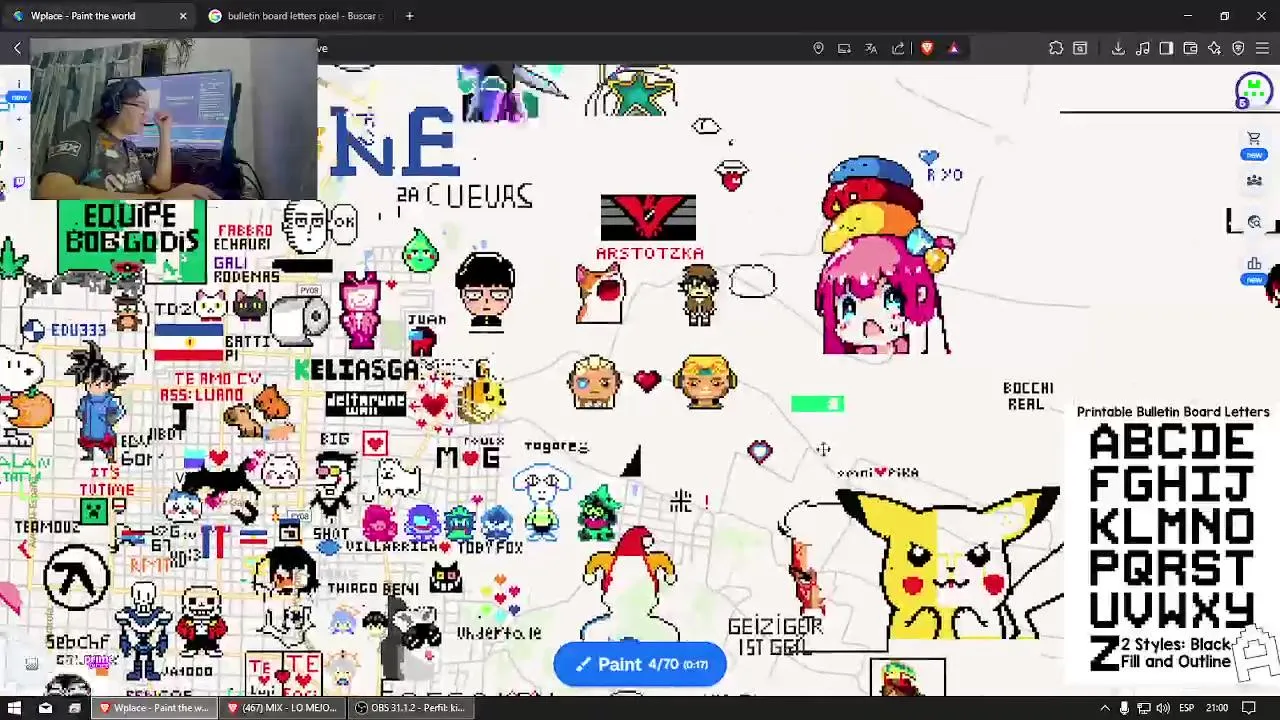This screenshot has width=1280, height=720.
Task: Go back with the browser back arrow
Action: click(17, 48)
